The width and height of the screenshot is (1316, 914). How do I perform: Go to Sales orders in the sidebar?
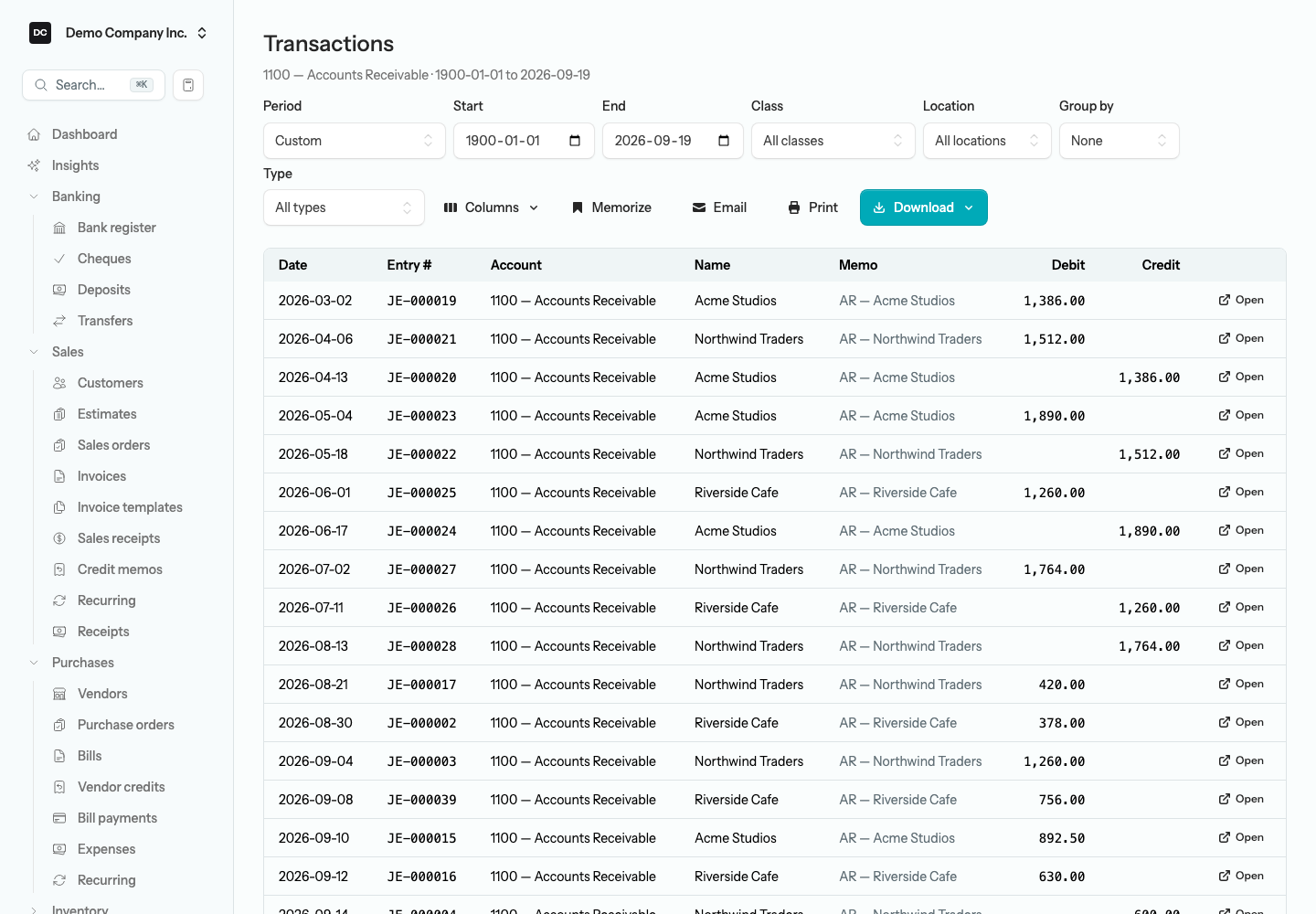coord(113,445)
